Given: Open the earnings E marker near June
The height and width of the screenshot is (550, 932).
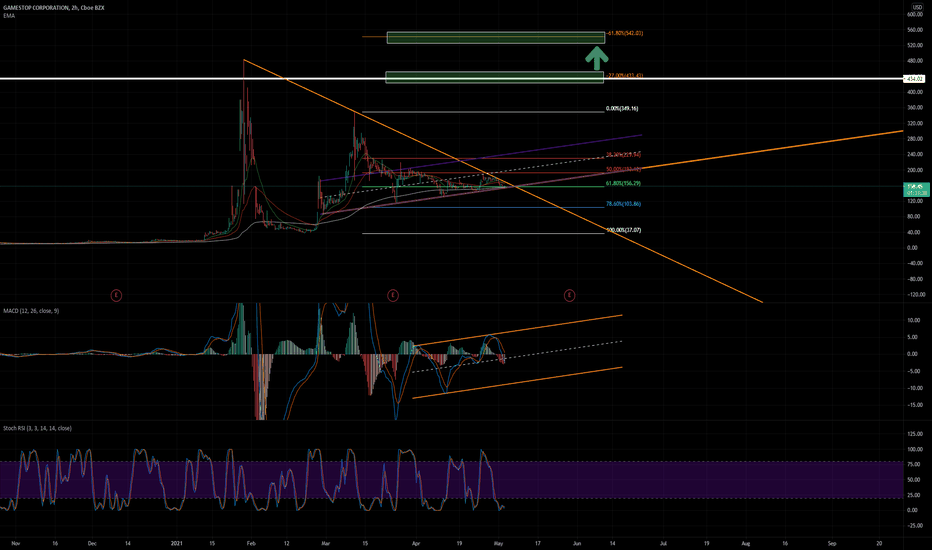Looking at the screenshot, I should click(x=569, y=295).
